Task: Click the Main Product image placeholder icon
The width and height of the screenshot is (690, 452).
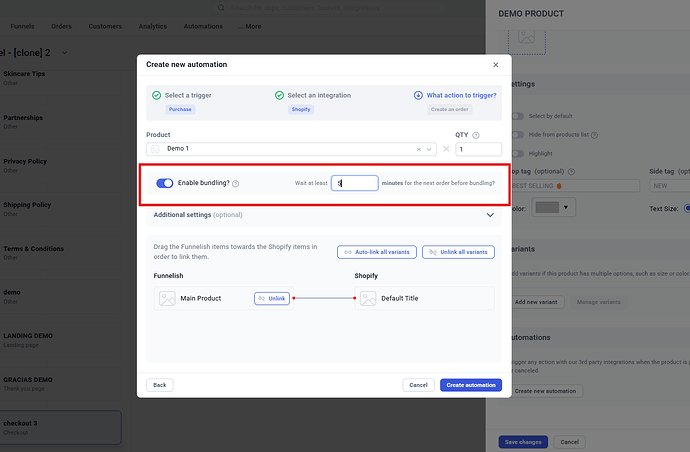Action: coord(166,298)
